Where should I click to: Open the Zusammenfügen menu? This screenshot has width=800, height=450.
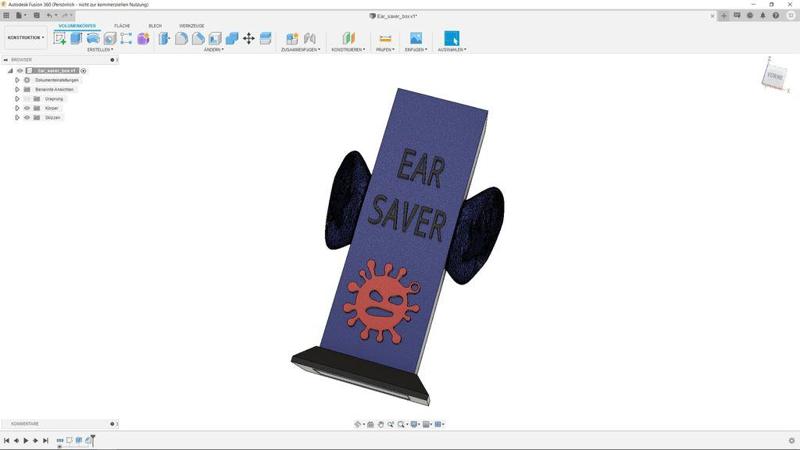tap(301, 49)
